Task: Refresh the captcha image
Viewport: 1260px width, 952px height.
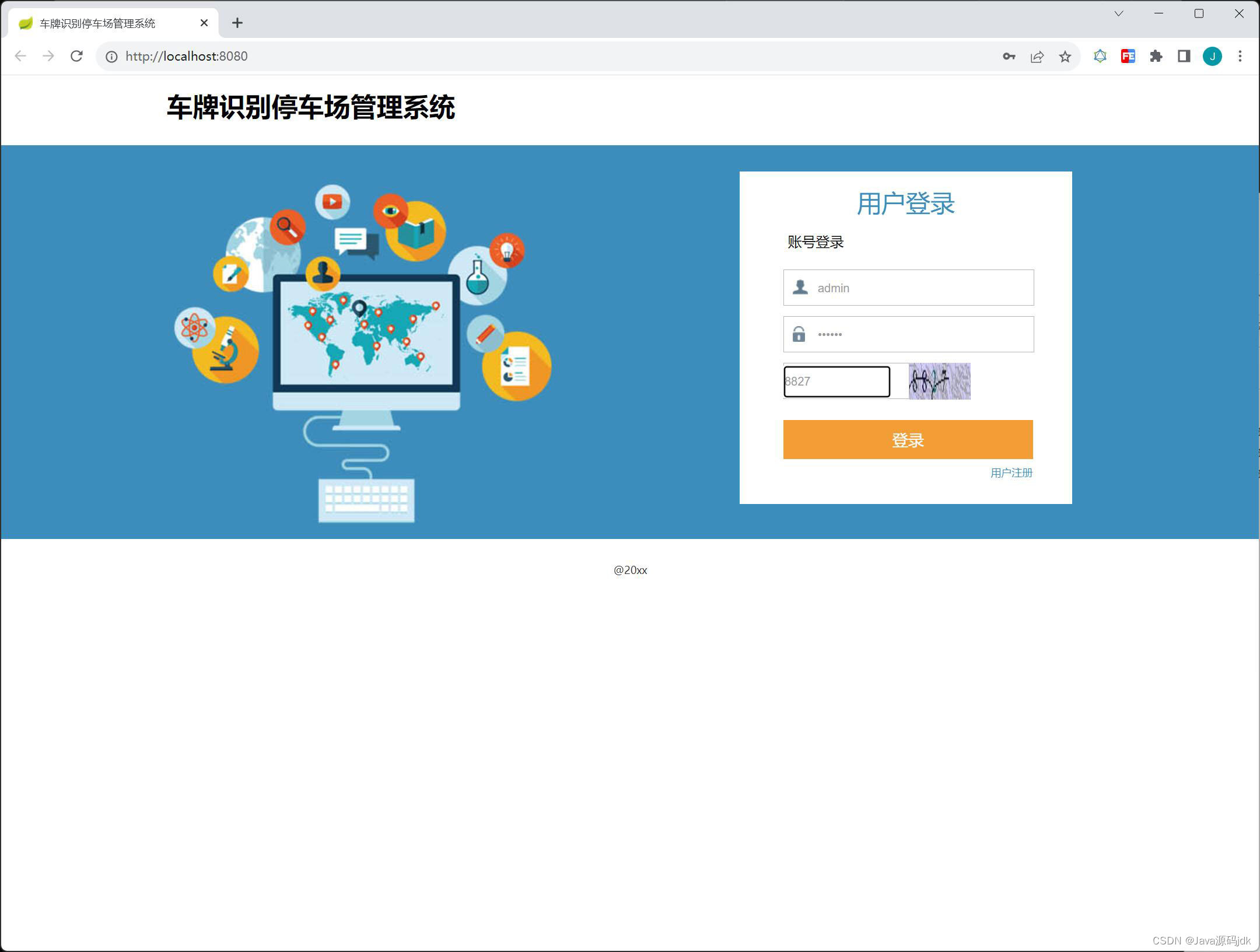Action: tap(939, 381)
